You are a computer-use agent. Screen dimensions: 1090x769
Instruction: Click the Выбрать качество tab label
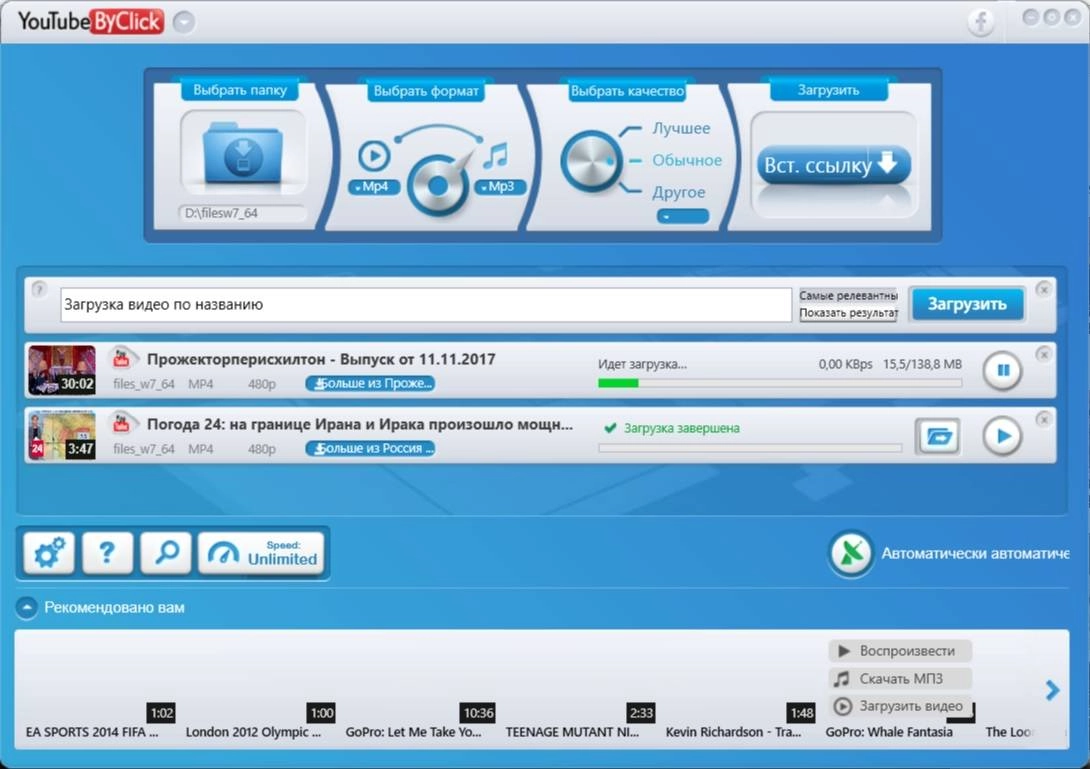[628, 90]
